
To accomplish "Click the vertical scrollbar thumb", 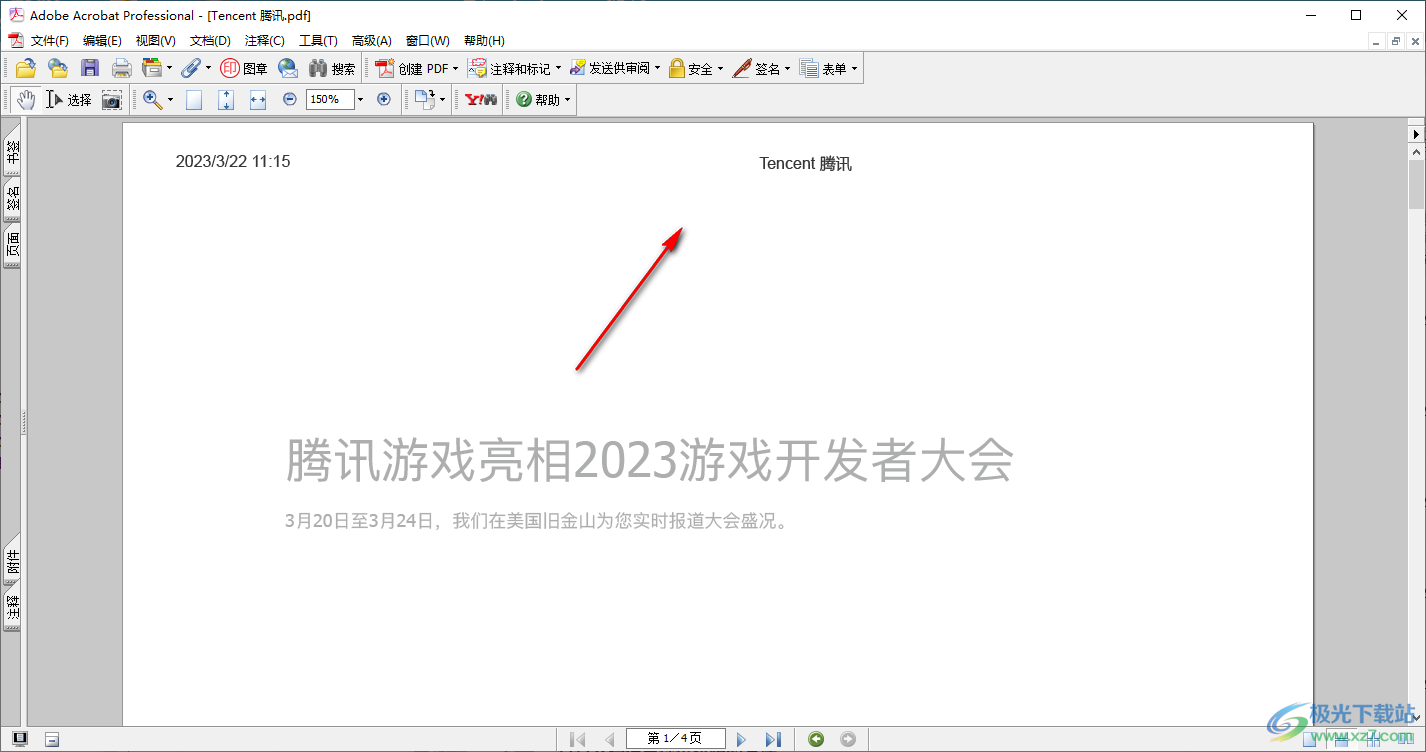I will tap(1416, 185).
